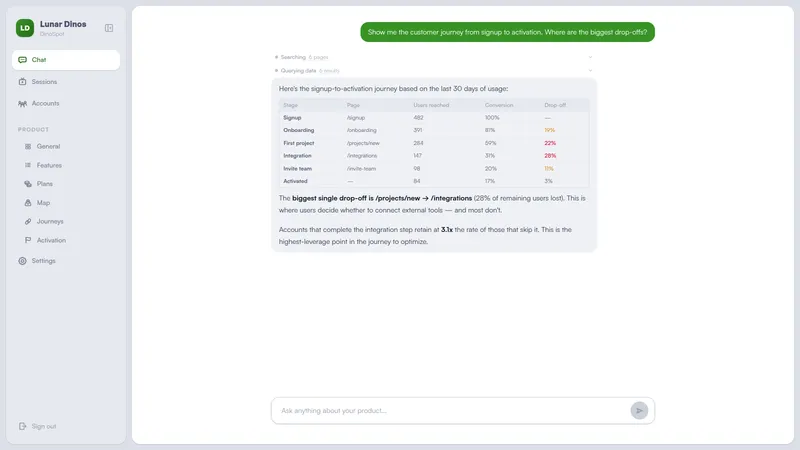The height and width of the screenshot is (450, 800).
Task: Click the Integration stage row label
Action: tap(297, 156)
